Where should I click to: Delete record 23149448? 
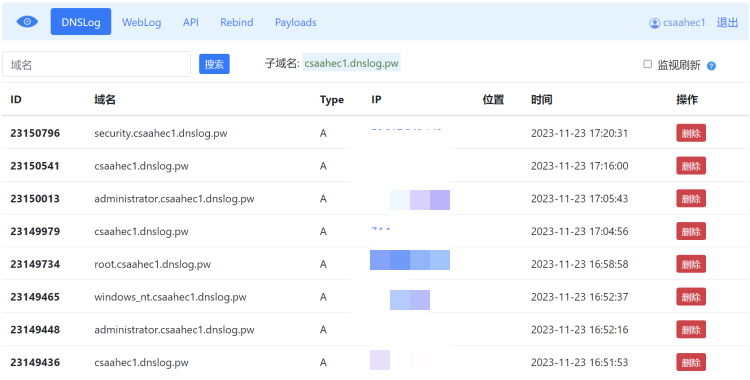(x=691, y=330)
